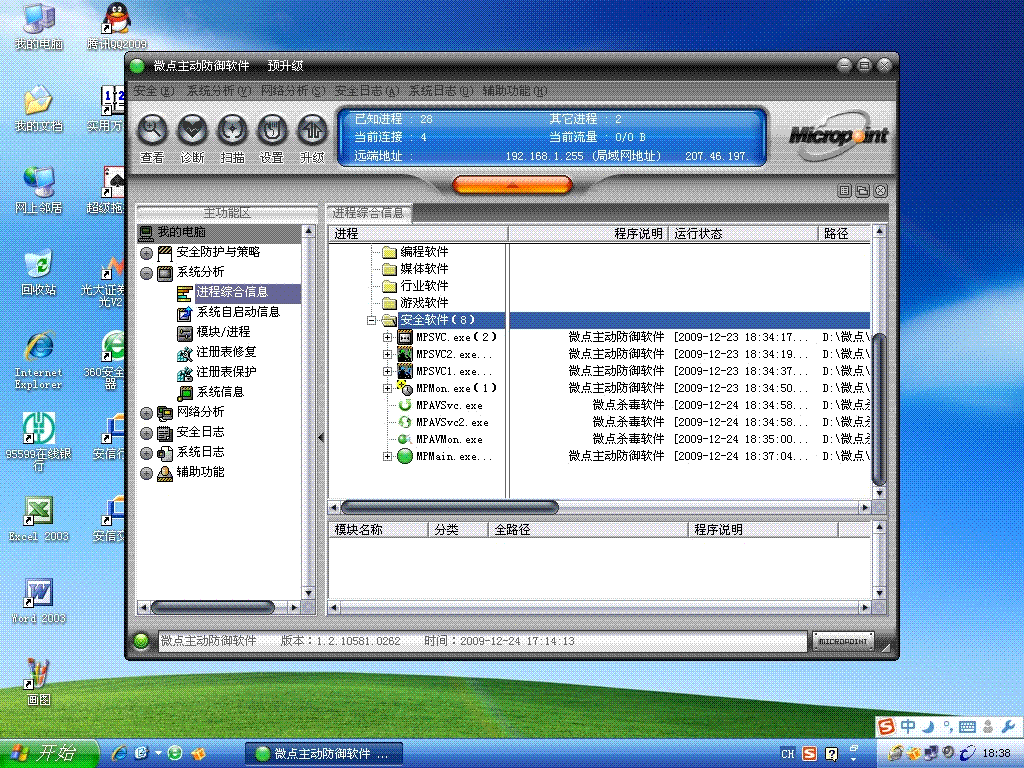Open Excel 2003 desktop shortcut
1024x768 pixels.
(39, 519)
